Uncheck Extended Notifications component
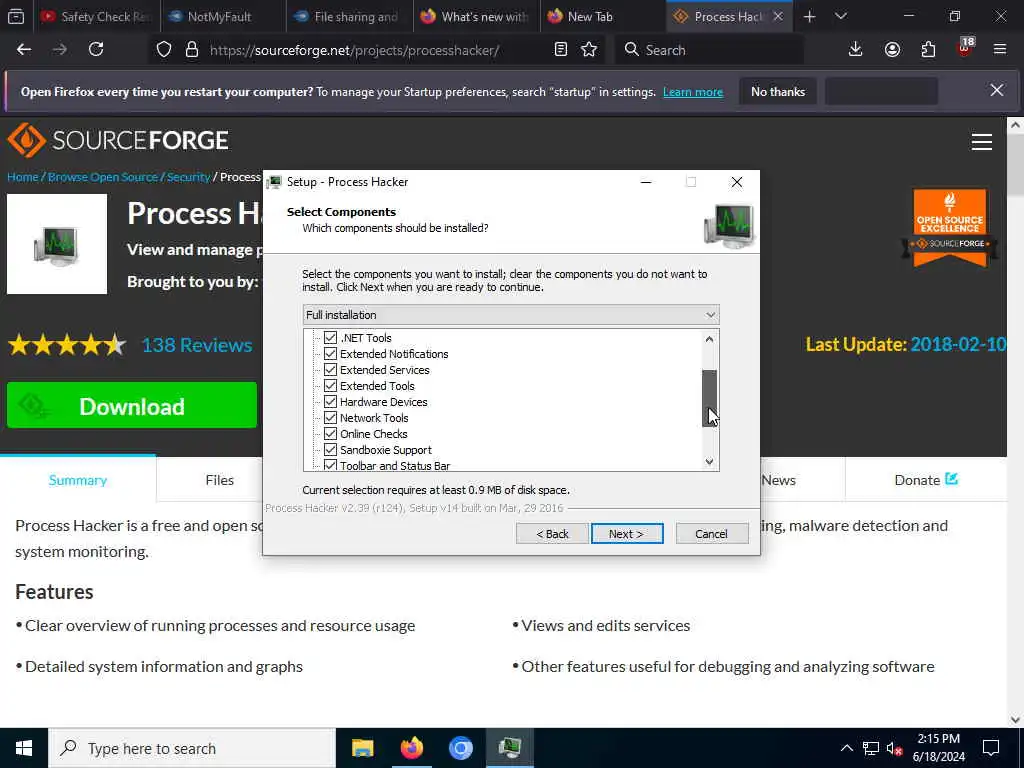This screenshot has width=1024, height=768. [330, 354]
